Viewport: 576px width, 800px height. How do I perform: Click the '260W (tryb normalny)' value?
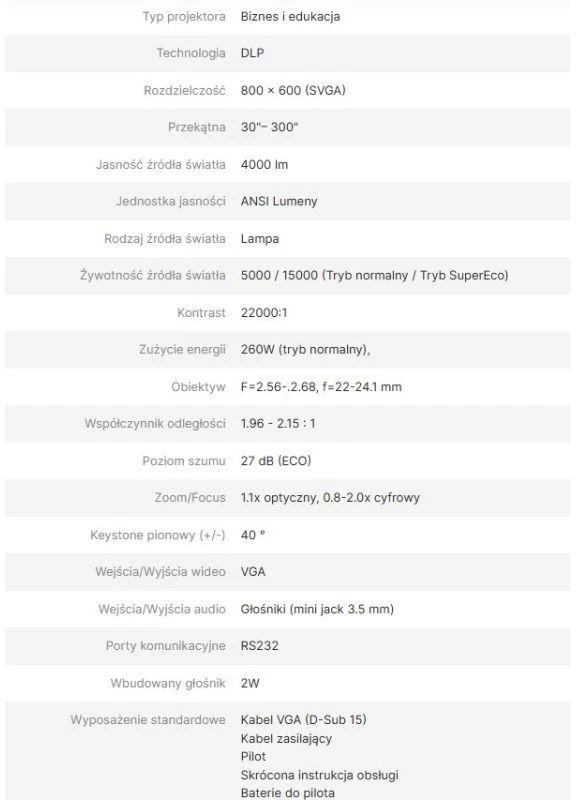point(305,349)
